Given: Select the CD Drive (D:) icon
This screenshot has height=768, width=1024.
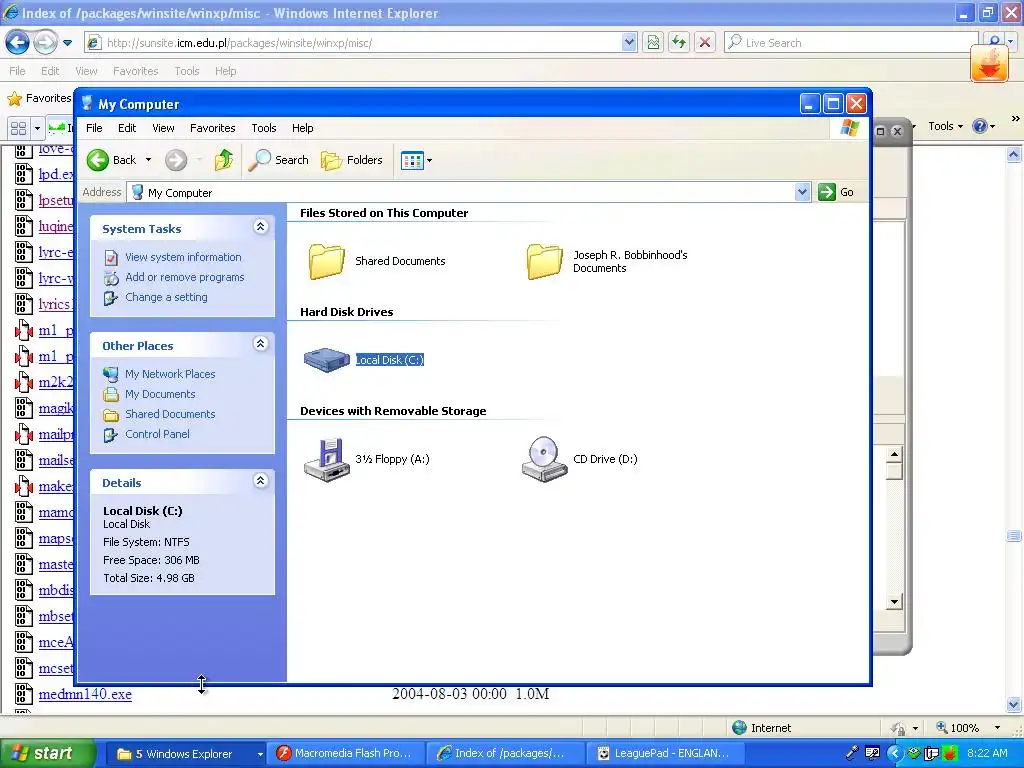Looking at the screenshot, I should click(544, 459).
